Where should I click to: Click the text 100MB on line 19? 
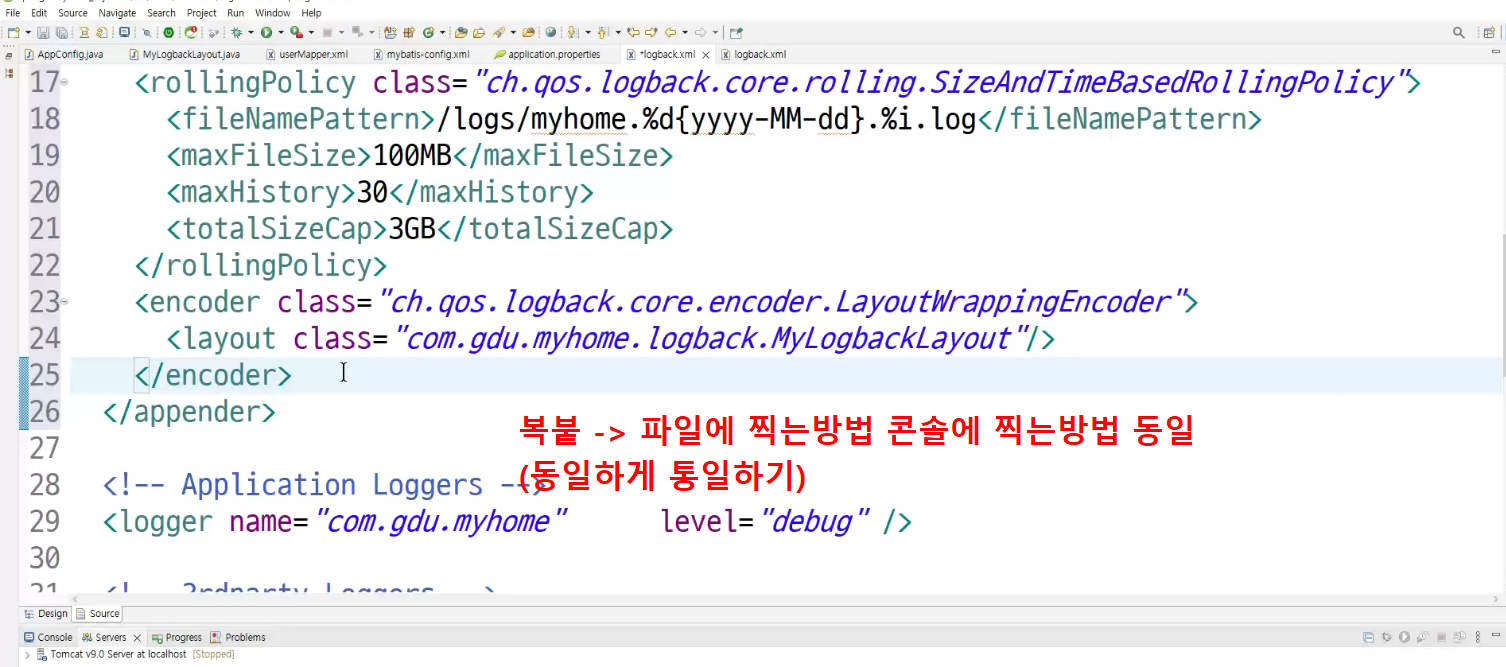(413, 156)
